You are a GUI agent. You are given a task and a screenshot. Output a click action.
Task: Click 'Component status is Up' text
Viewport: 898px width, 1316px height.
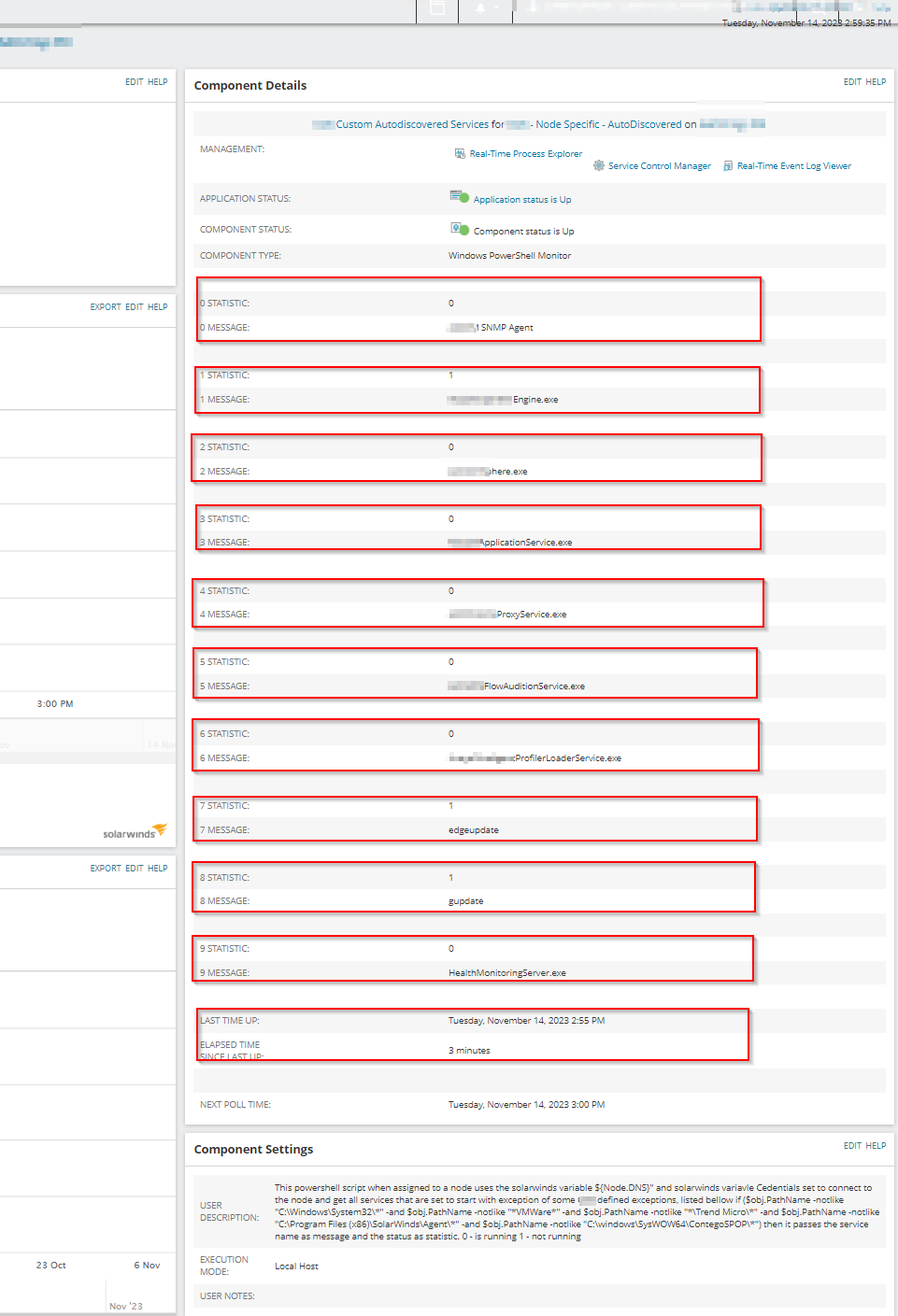pyautogui.click(x=523, y=232)
